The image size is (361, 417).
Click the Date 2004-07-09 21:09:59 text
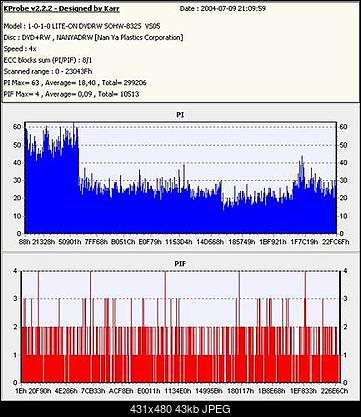[x=223, y=9]
